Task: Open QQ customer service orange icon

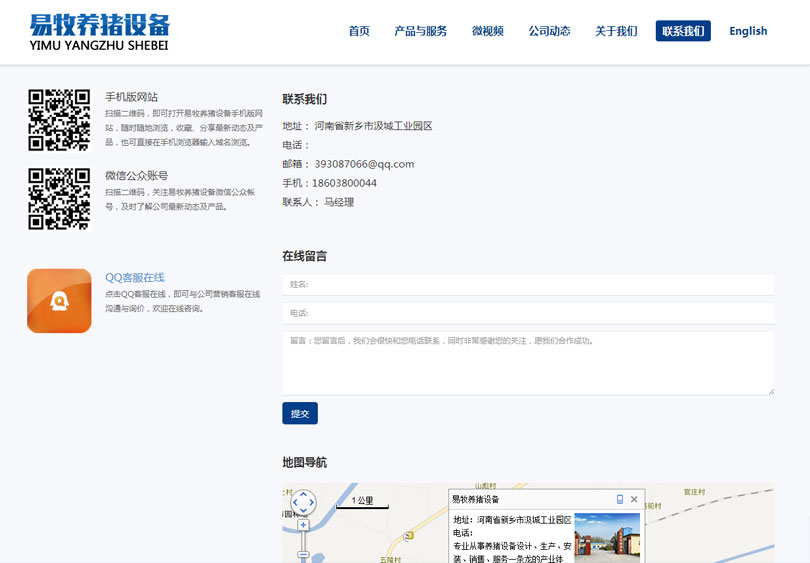Action: [59, 300]
